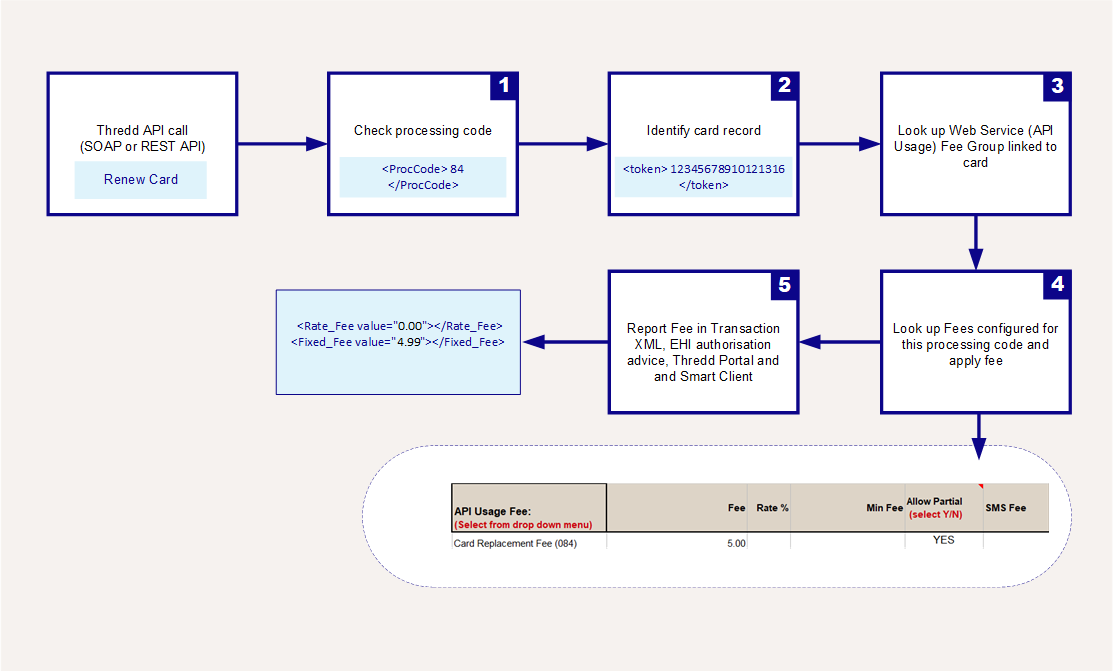Screen dimensions: 1113x671
Task: Click the 'Thredd API call (SOAP or REST API)' text
Action: coord(142,138)
